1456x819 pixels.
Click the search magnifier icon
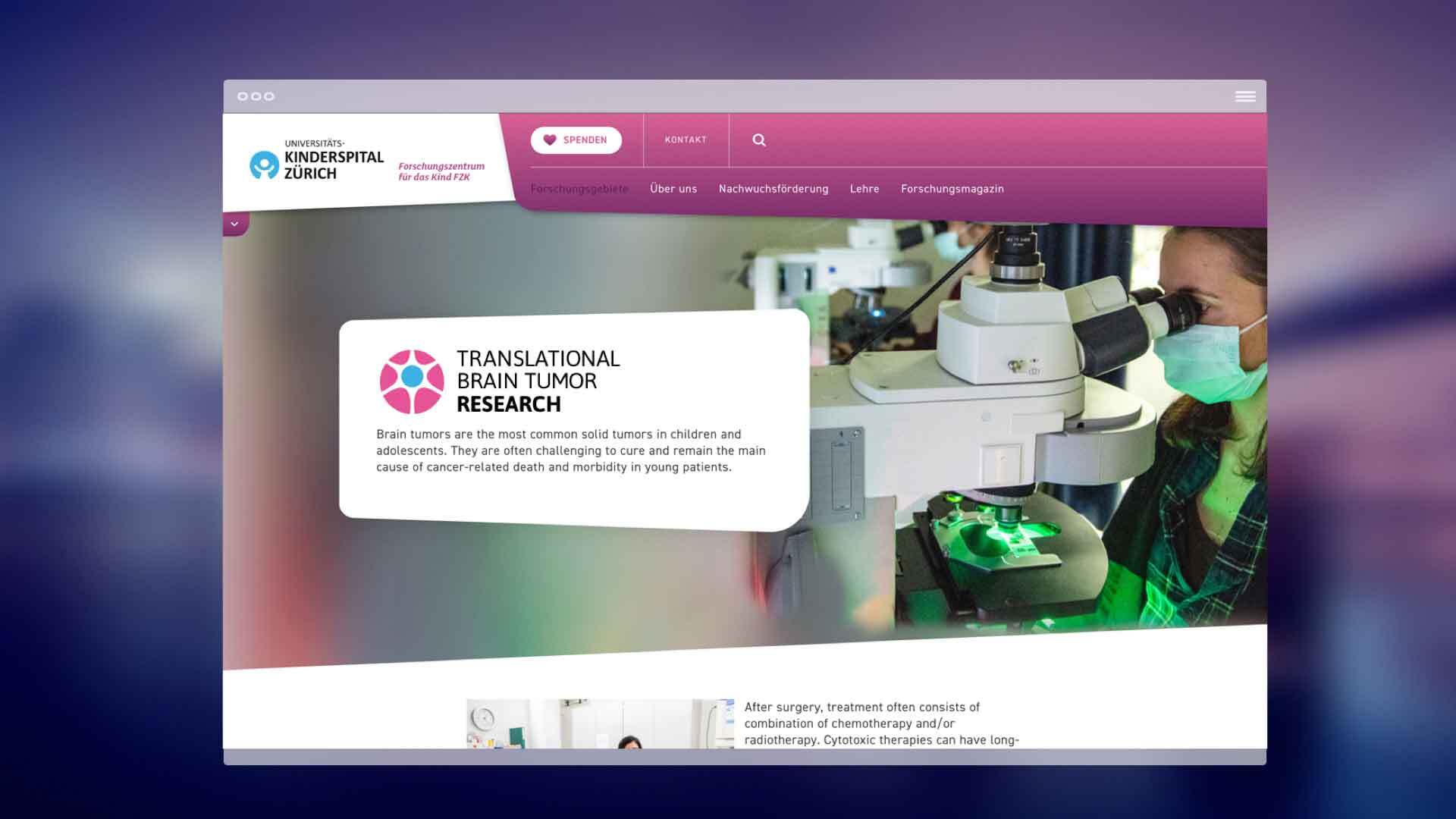coord(758,140)
